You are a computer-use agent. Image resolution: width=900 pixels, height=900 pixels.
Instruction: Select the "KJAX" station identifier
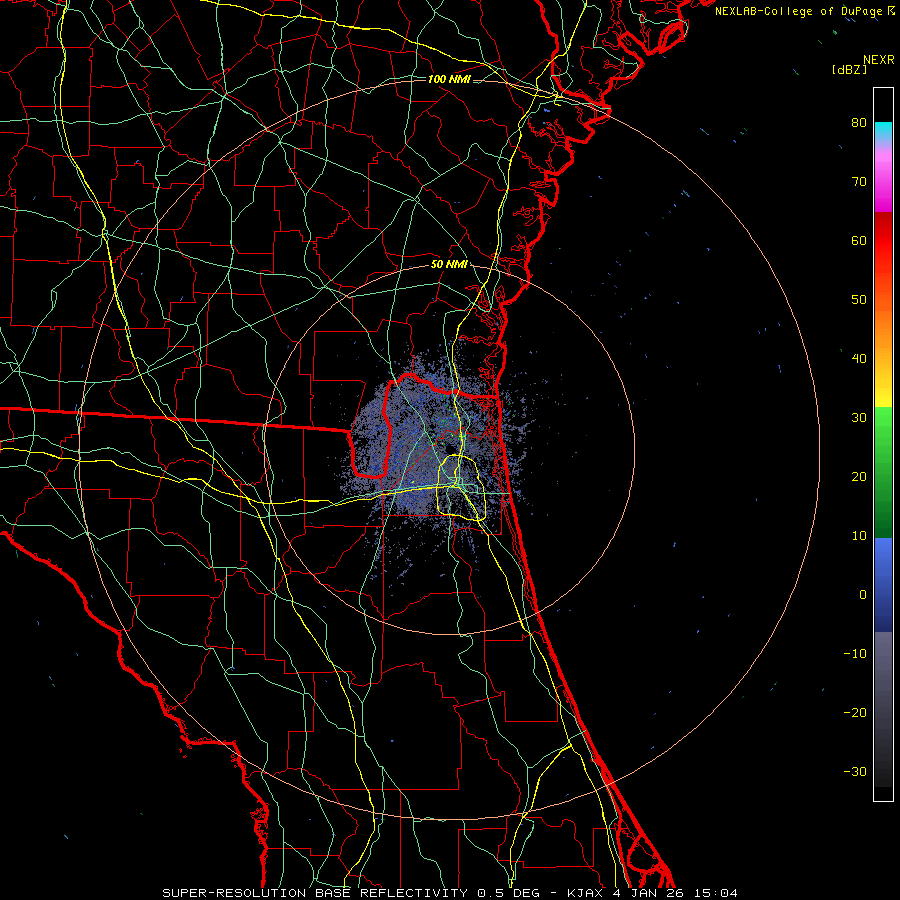(x=585, y=893)
